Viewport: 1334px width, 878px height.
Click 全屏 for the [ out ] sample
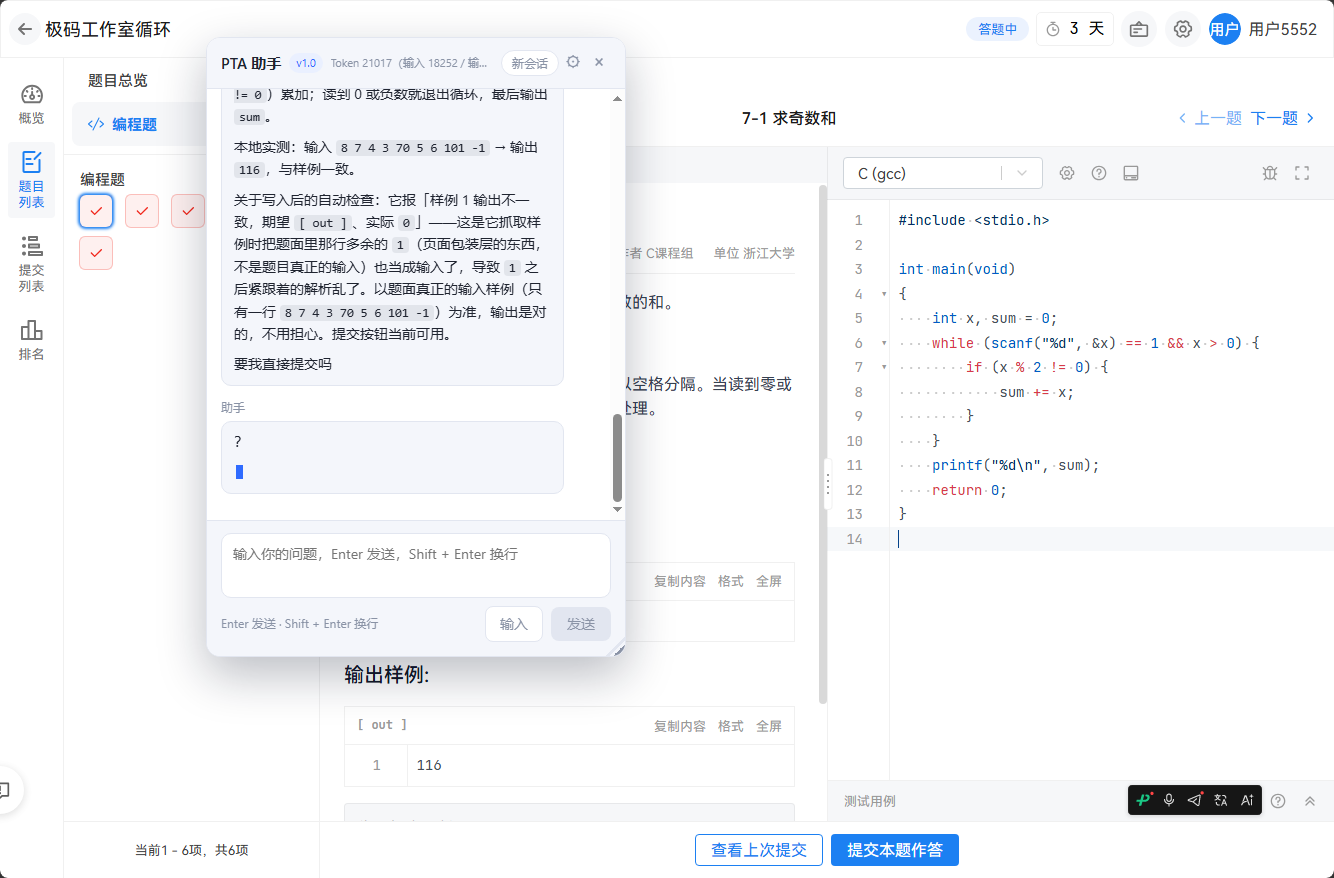[769, 726]
